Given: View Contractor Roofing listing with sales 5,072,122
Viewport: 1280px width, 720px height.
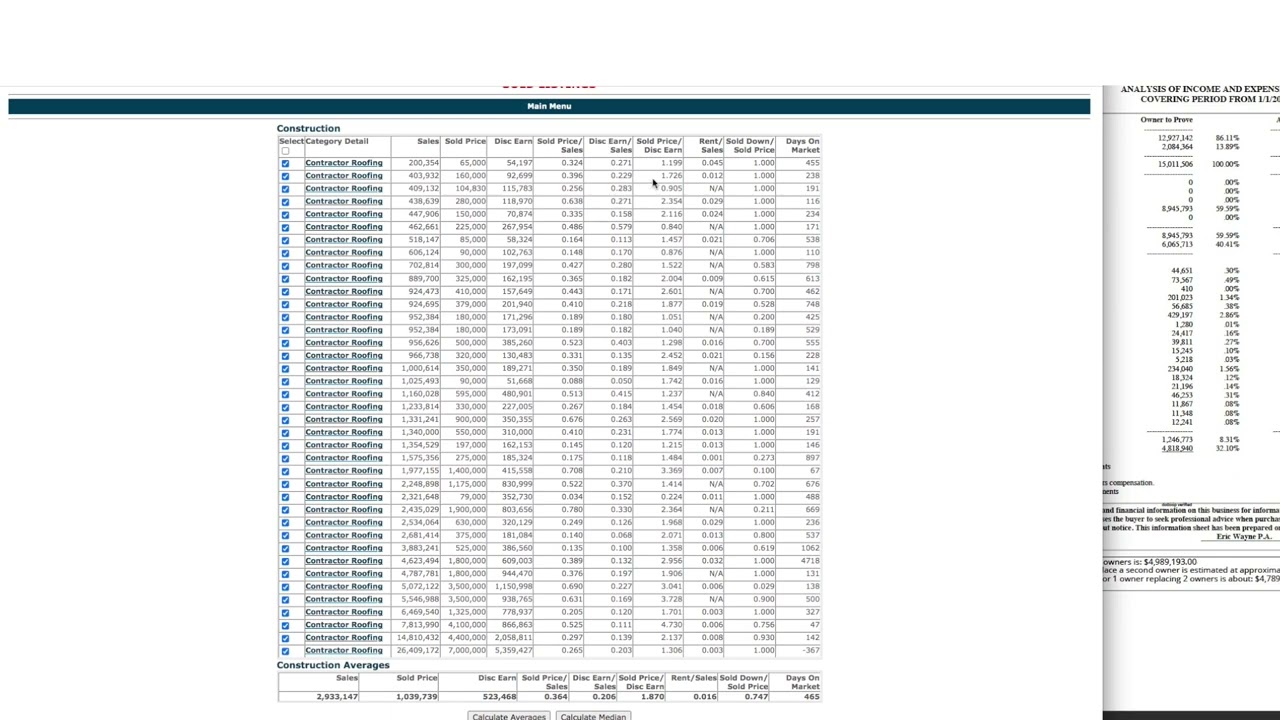Looking at the screenshot, I should (344, 586).
